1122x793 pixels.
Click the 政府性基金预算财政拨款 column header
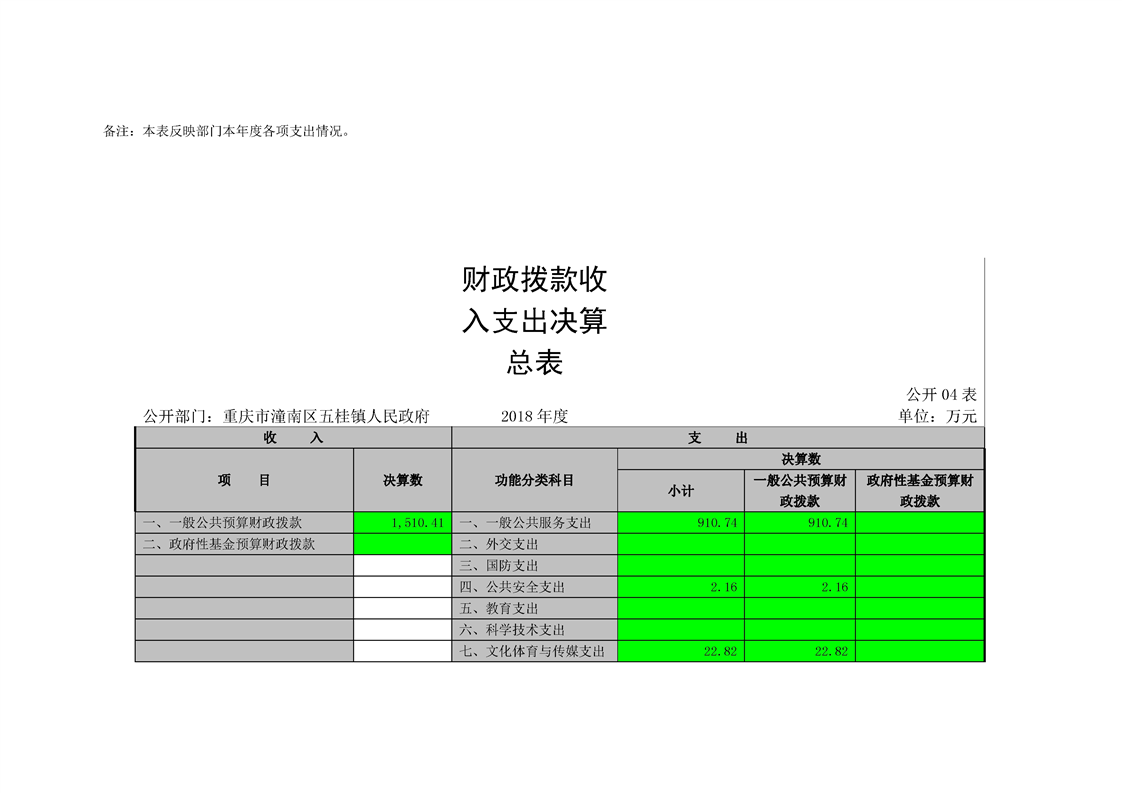pyautogui.click(x=920, y=491)
